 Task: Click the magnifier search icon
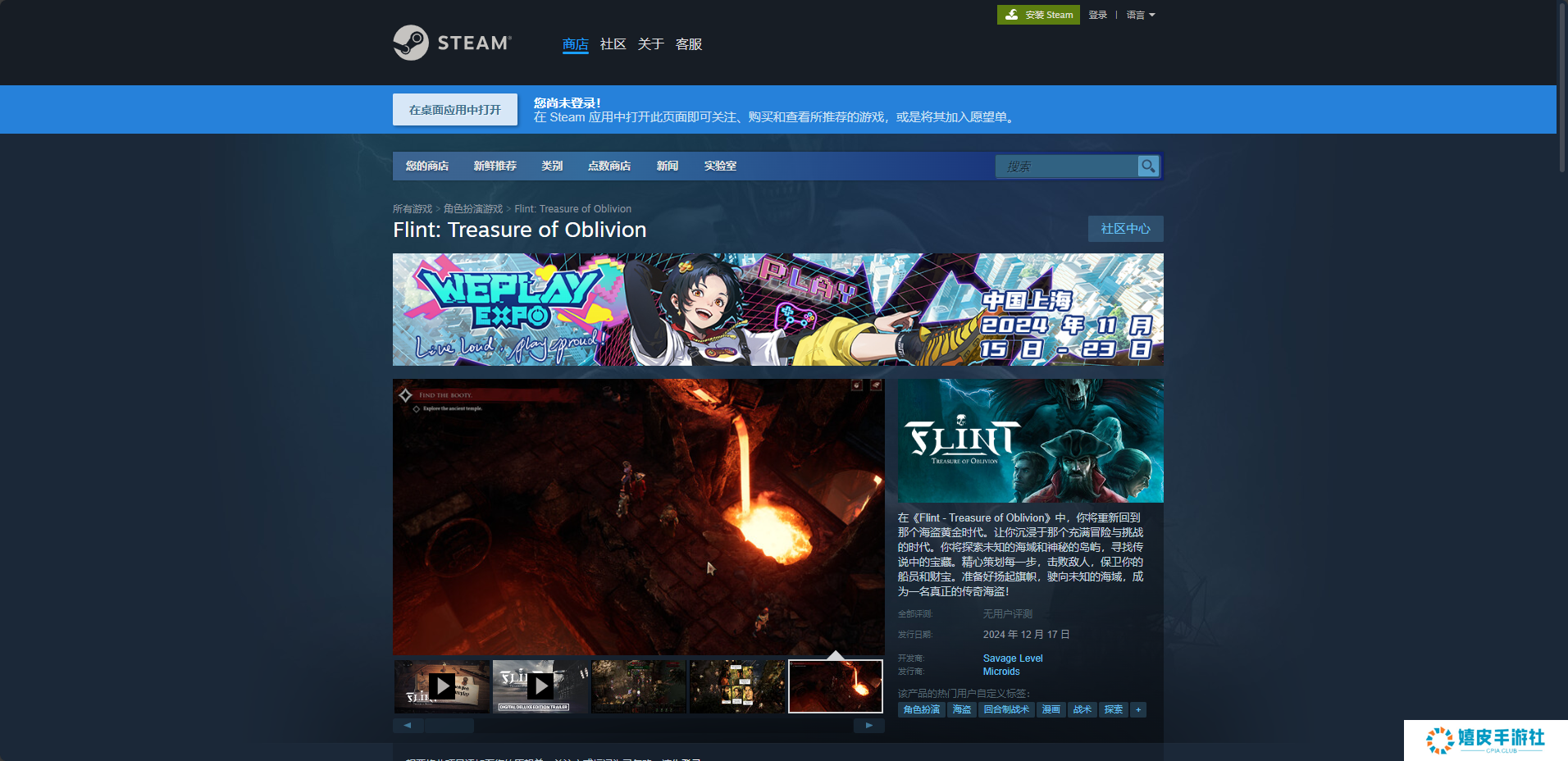[x=1148, y=166]
